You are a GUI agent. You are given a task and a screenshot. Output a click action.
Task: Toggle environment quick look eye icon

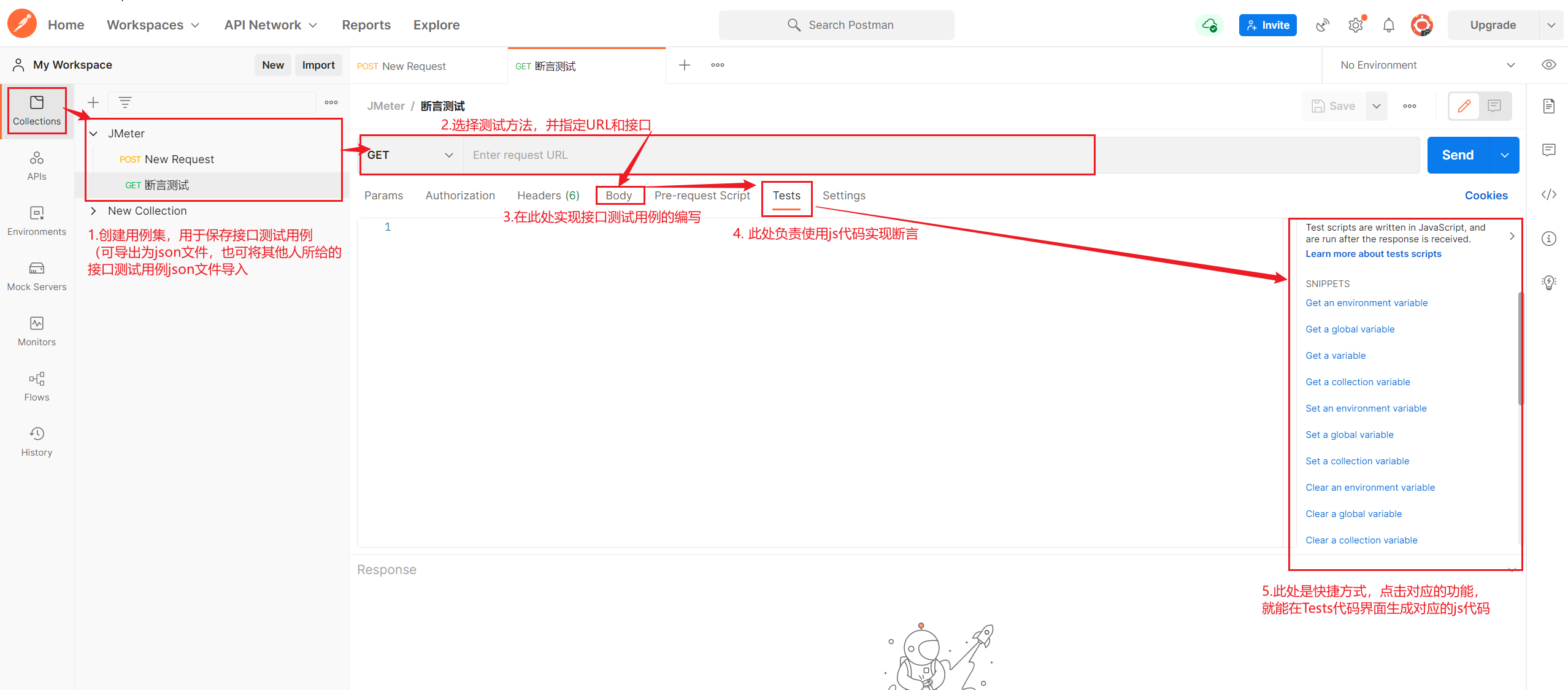[x=1548, y=65]
